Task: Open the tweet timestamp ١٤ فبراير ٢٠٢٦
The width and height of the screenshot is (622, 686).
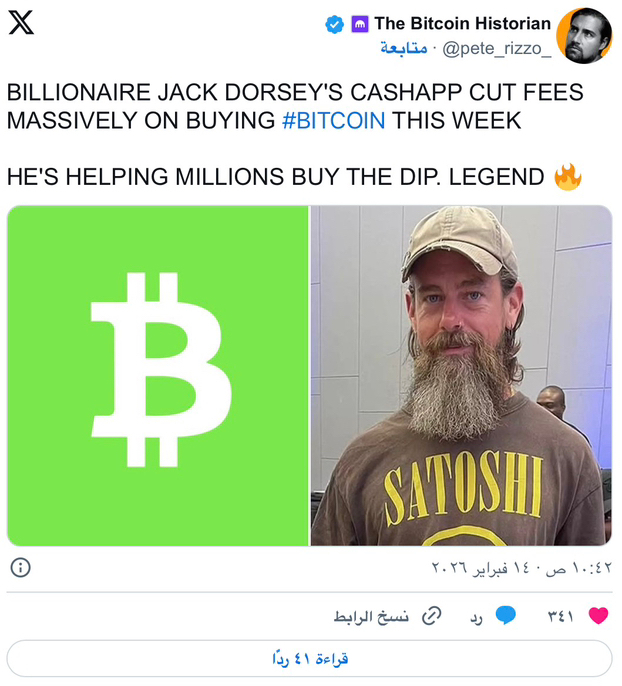Action: pos(521,568)
